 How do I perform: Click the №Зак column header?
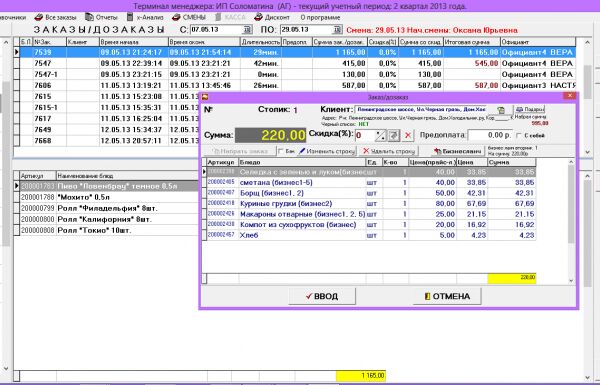tap(50, 42)
